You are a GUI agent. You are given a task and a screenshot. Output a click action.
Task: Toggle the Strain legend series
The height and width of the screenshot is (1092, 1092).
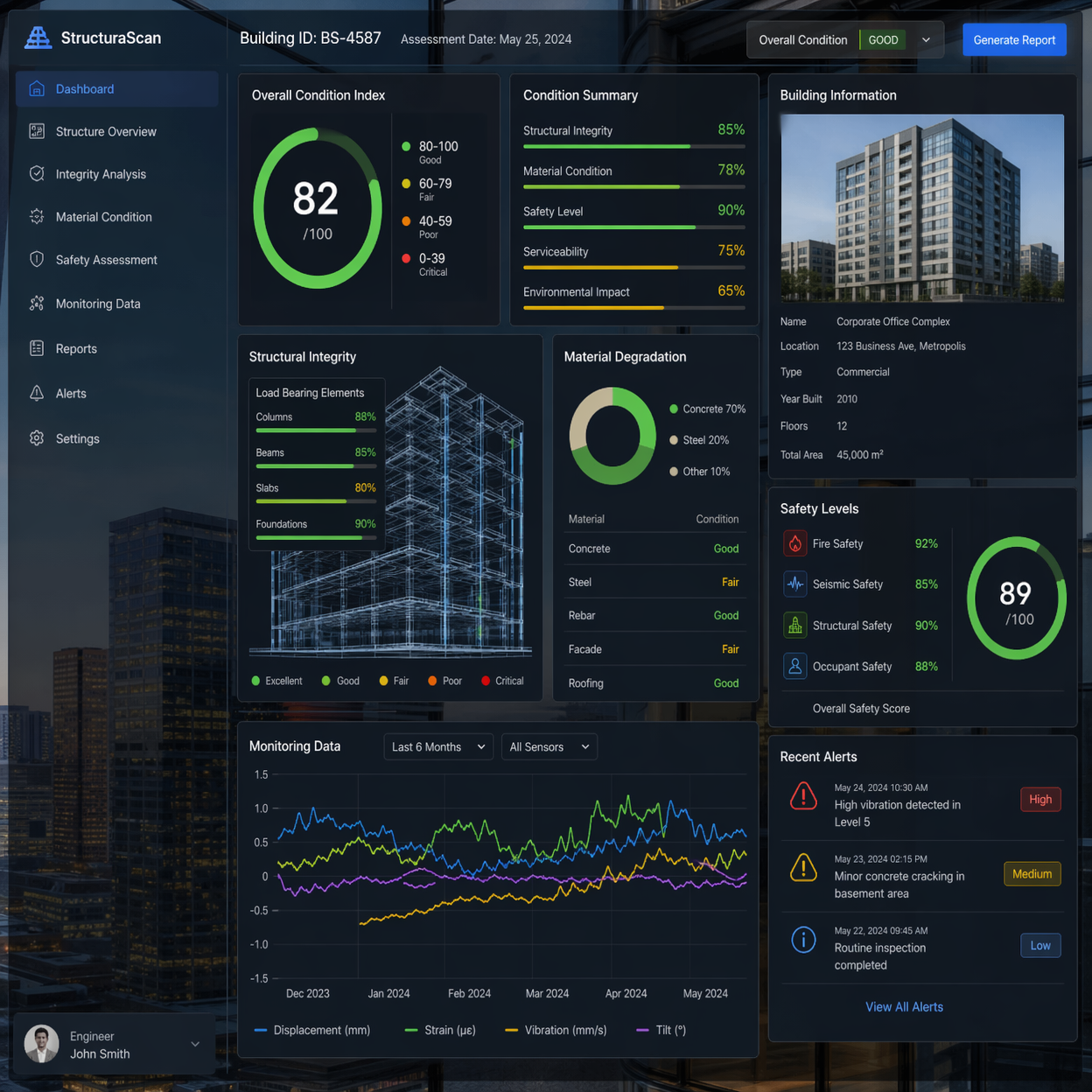(x=441, y=1030)
